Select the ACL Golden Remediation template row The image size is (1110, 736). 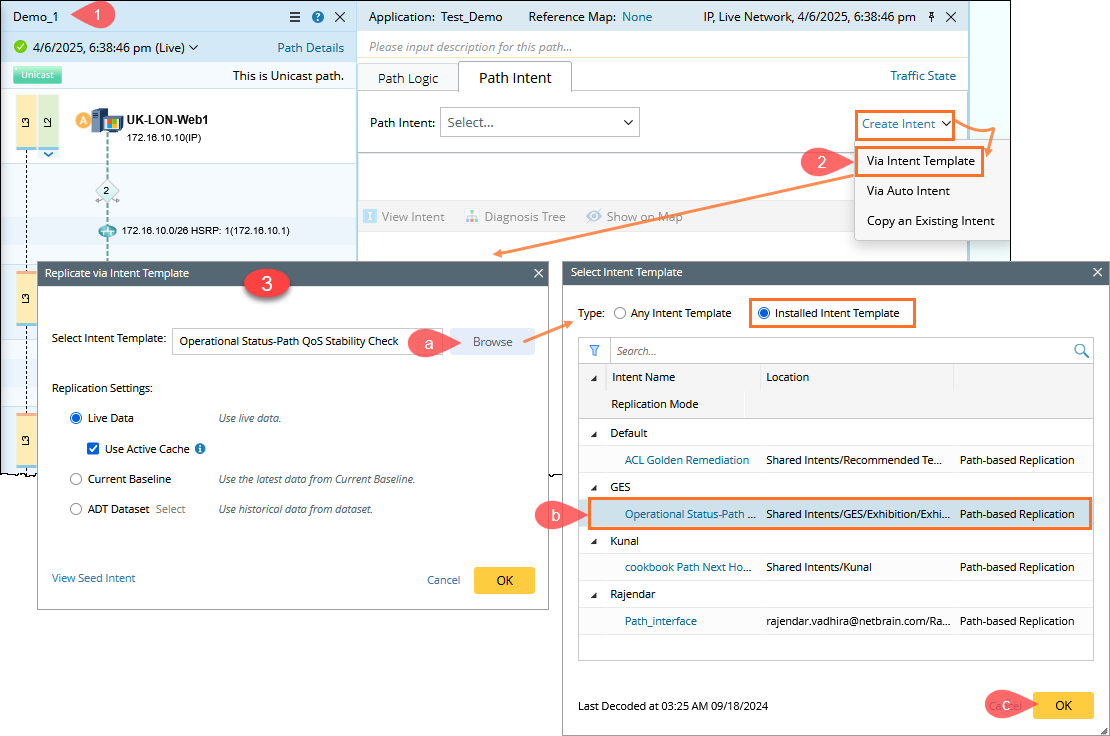click(x=687, y=460)
